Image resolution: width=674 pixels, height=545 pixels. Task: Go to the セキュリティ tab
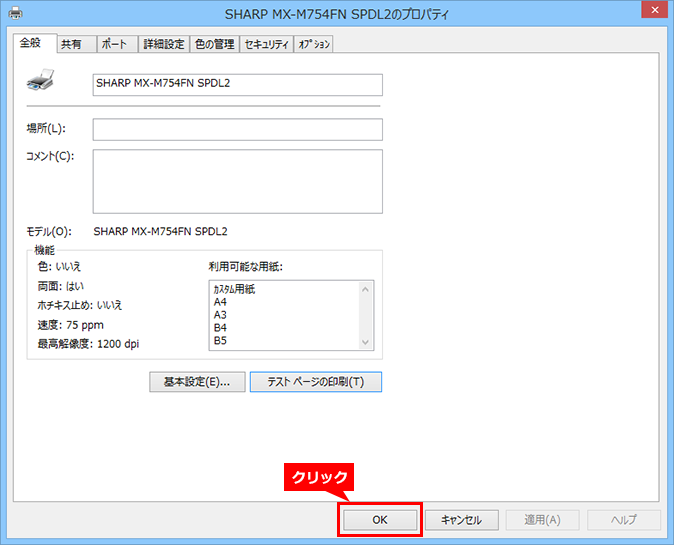click(x=266, y=44)
